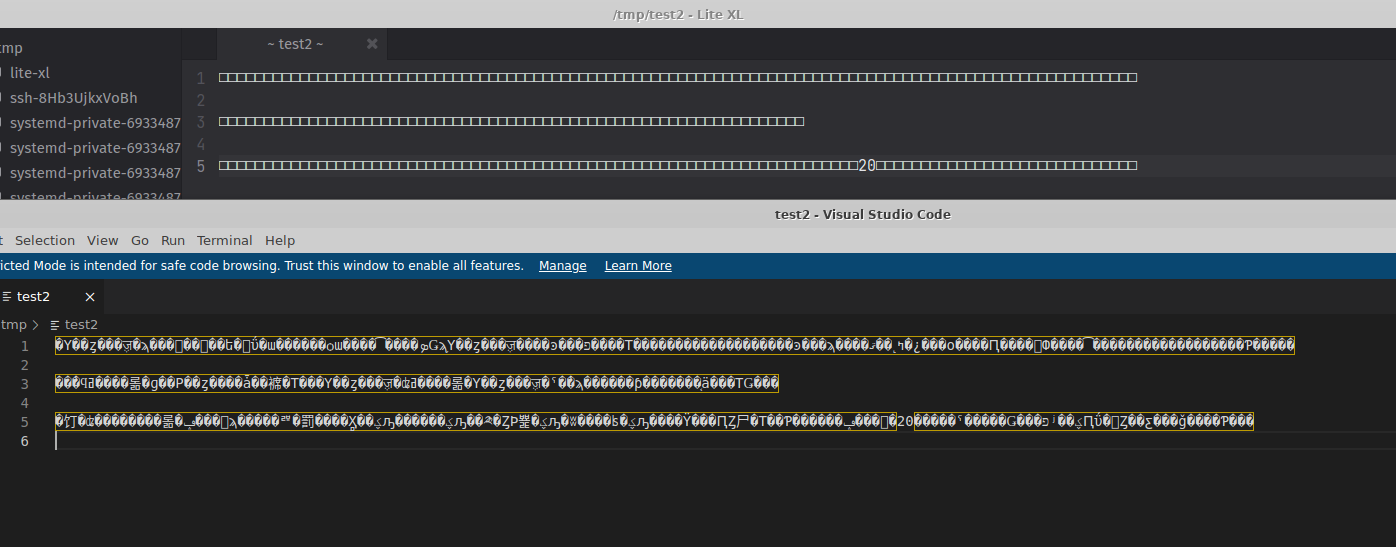Viewport: 1396px width, 547px height.
Task: Click the breadcrumb file icon before test2
Action: click(x=55, y=325)
